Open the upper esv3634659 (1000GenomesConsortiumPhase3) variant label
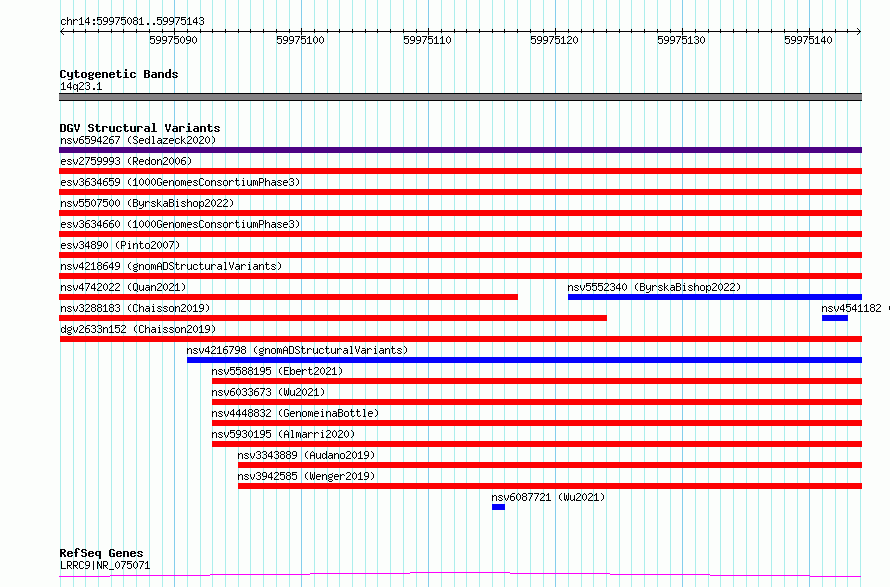The image size is (890, 587). pos(180,182)
